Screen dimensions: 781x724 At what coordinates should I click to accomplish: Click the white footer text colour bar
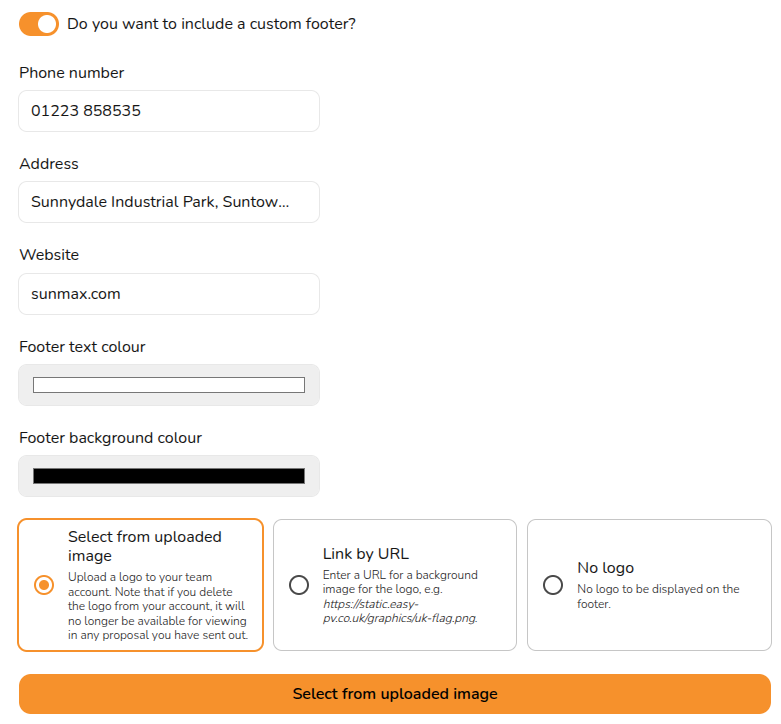tap(169, 385)
